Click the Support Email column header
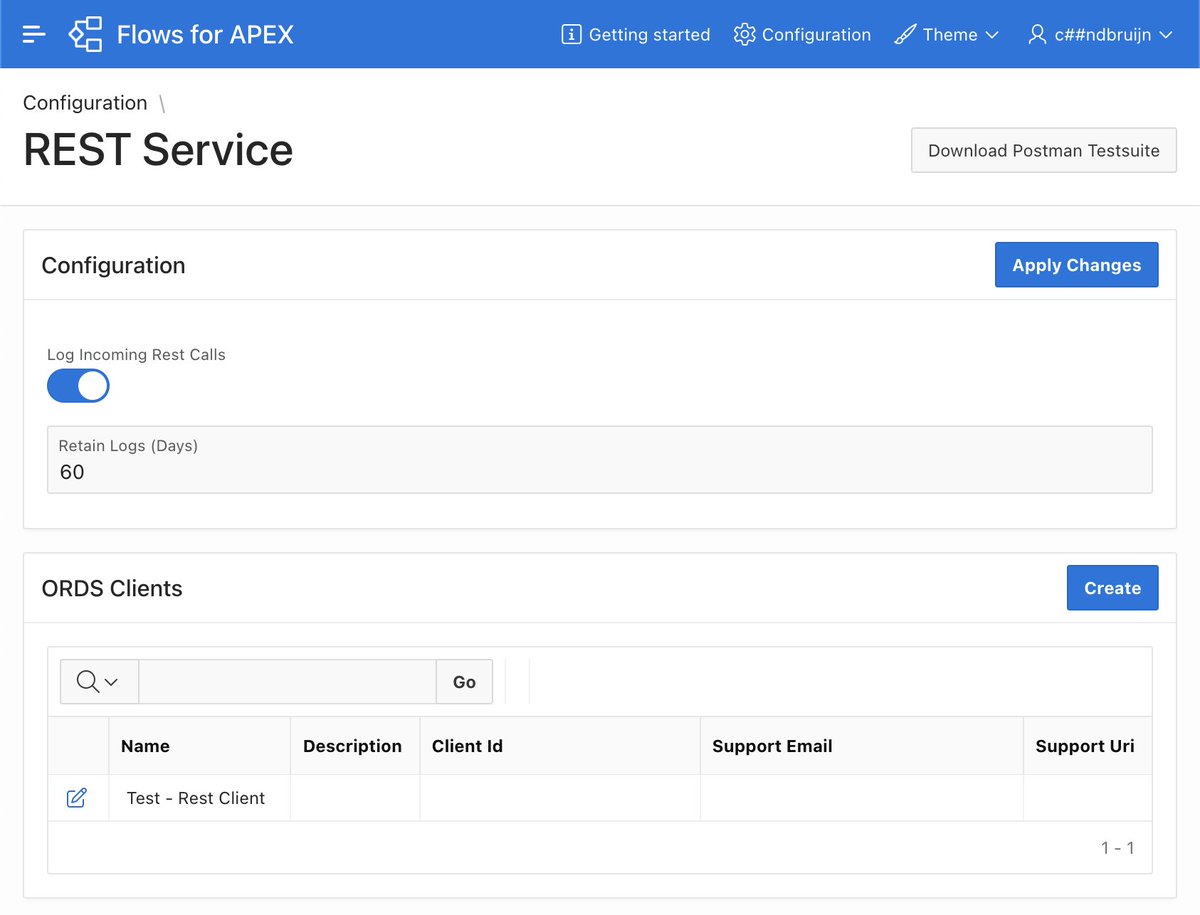Screen dimensions: 1200x915 click(772, 746)
